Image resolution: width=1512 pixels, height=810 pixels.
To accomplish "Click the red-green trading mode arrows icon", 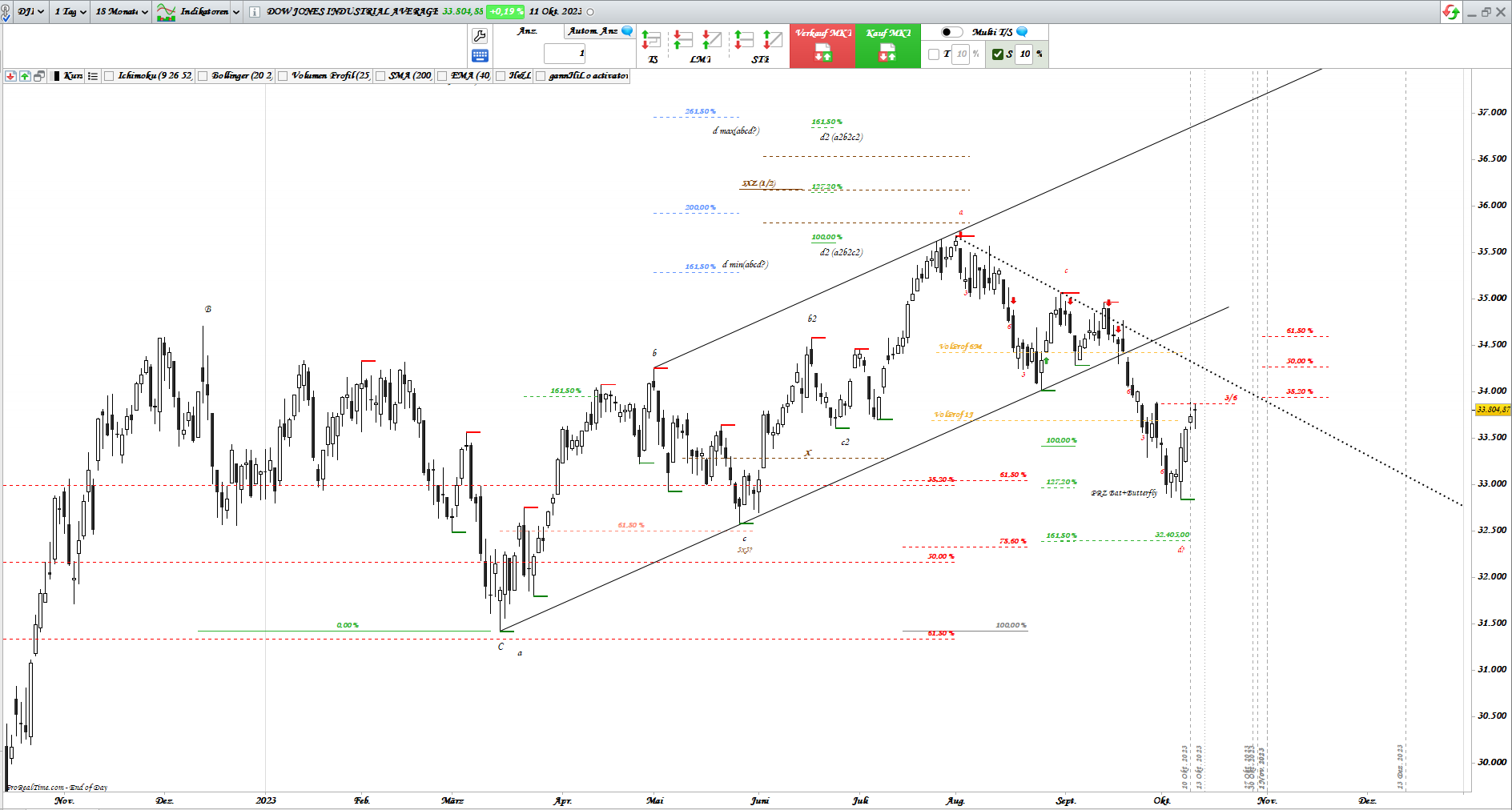I will click(x=1450, y=12).
